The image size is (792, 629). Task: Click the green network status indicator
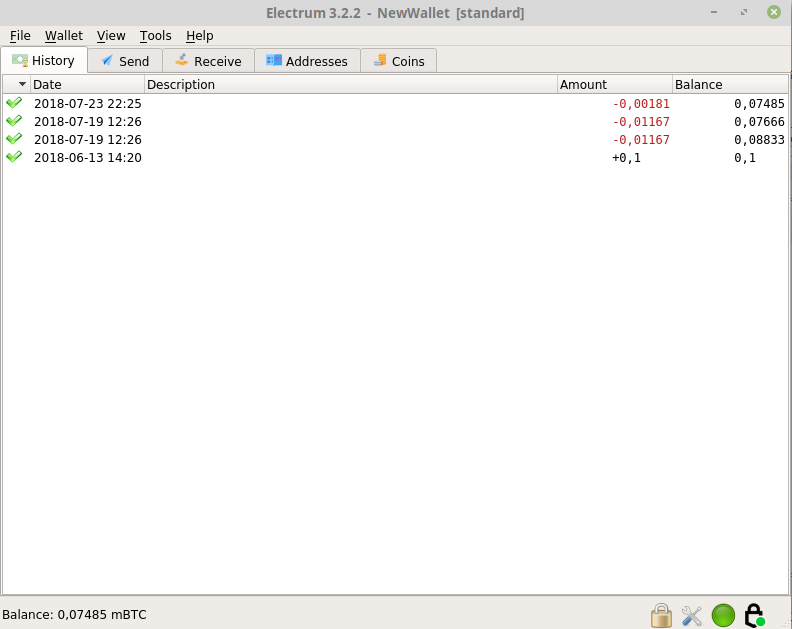click(x=723, y=616)
